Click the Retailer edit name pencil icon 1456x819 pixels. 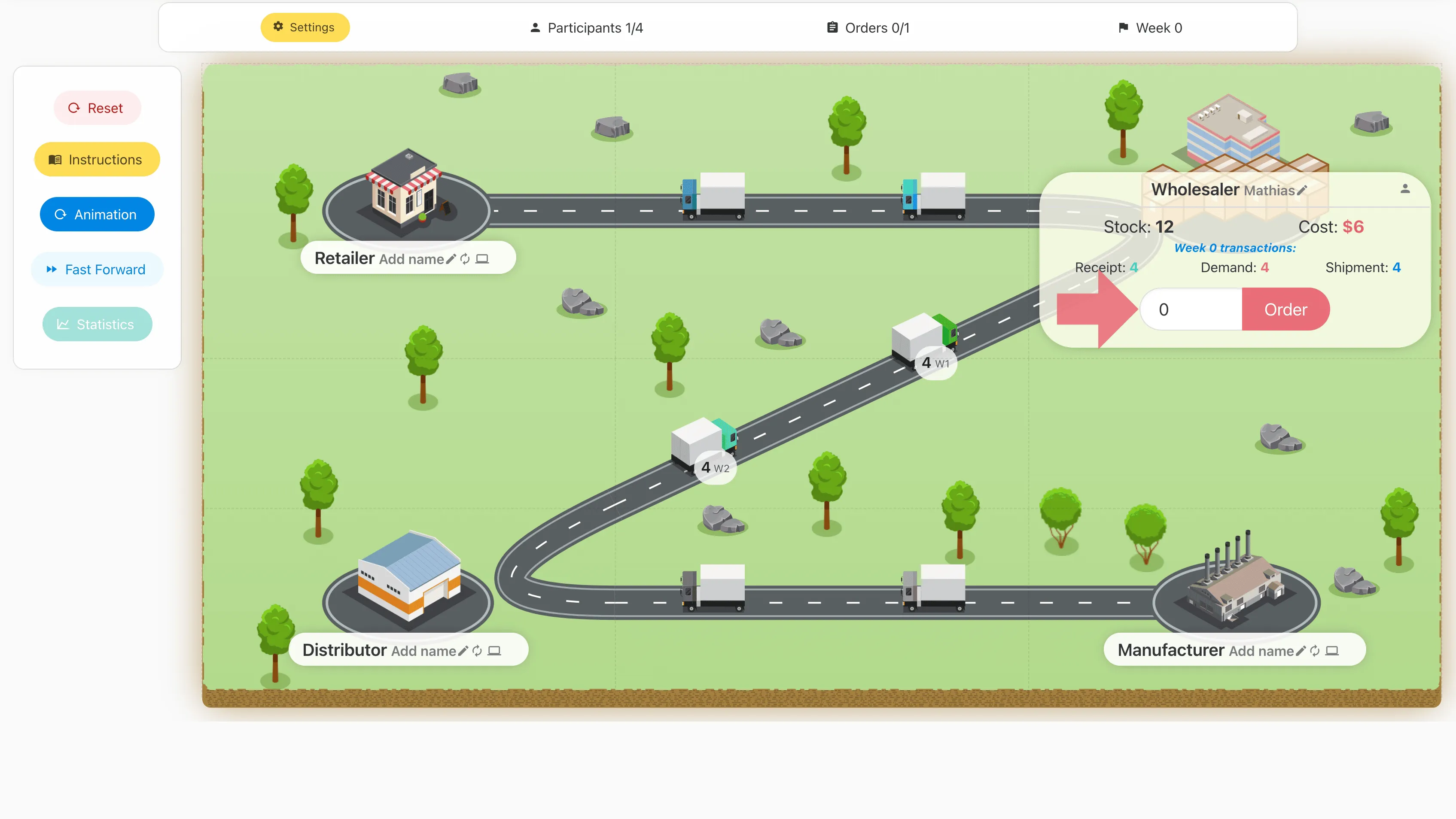click(451, 259)
